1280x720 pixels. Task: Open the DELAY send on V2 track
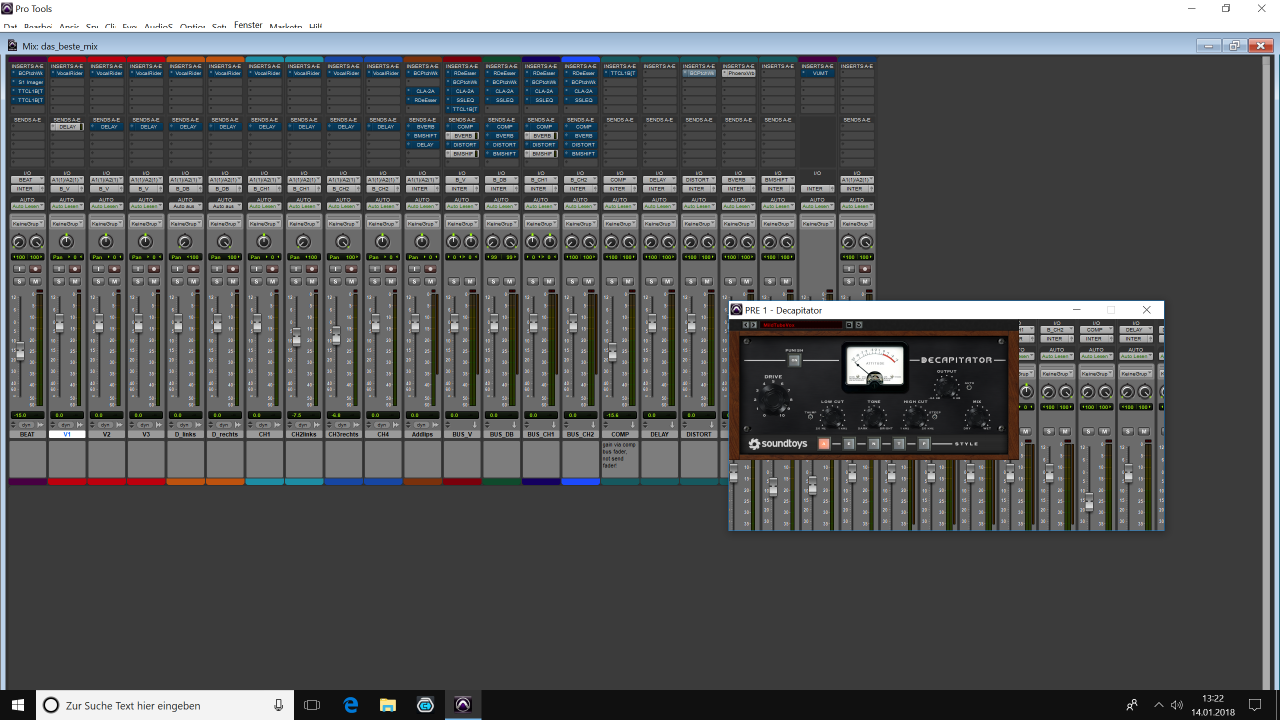(x=106, y=127)
